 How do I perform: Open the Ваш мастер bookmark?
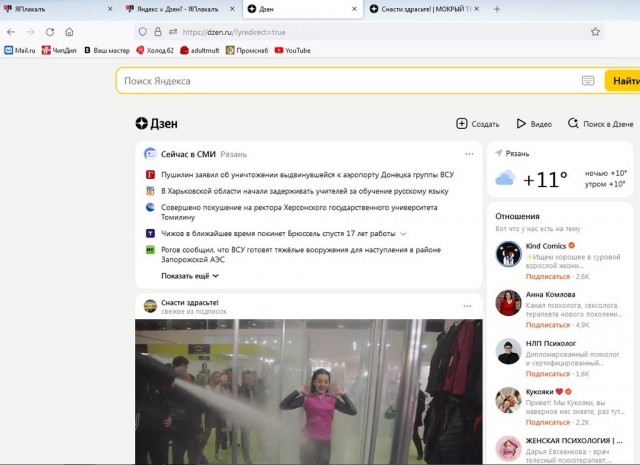tap(107, 50)
